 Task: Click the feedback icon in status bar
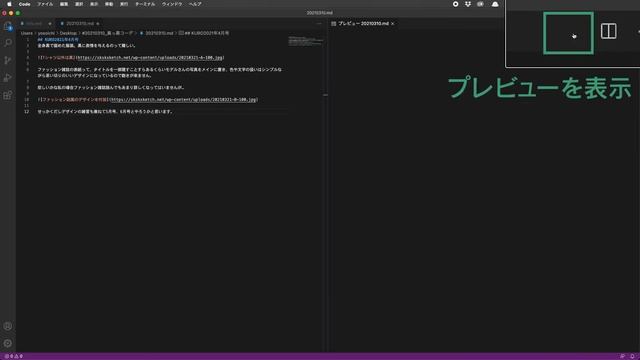point(622,356)
